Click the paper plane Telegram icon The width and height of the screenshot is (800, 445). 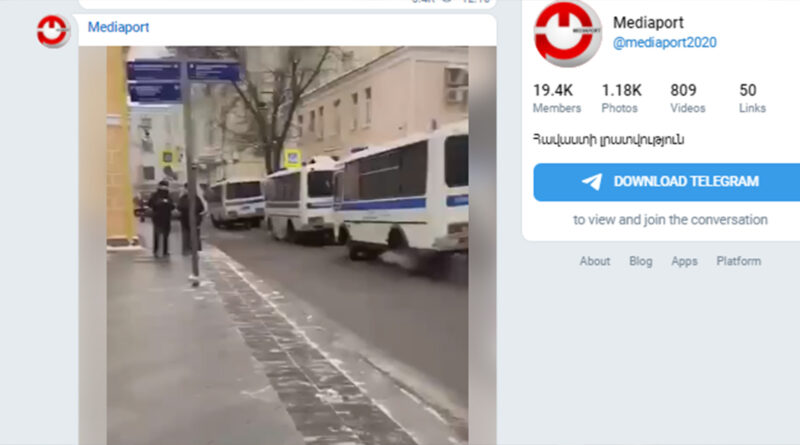pos(592,182)
